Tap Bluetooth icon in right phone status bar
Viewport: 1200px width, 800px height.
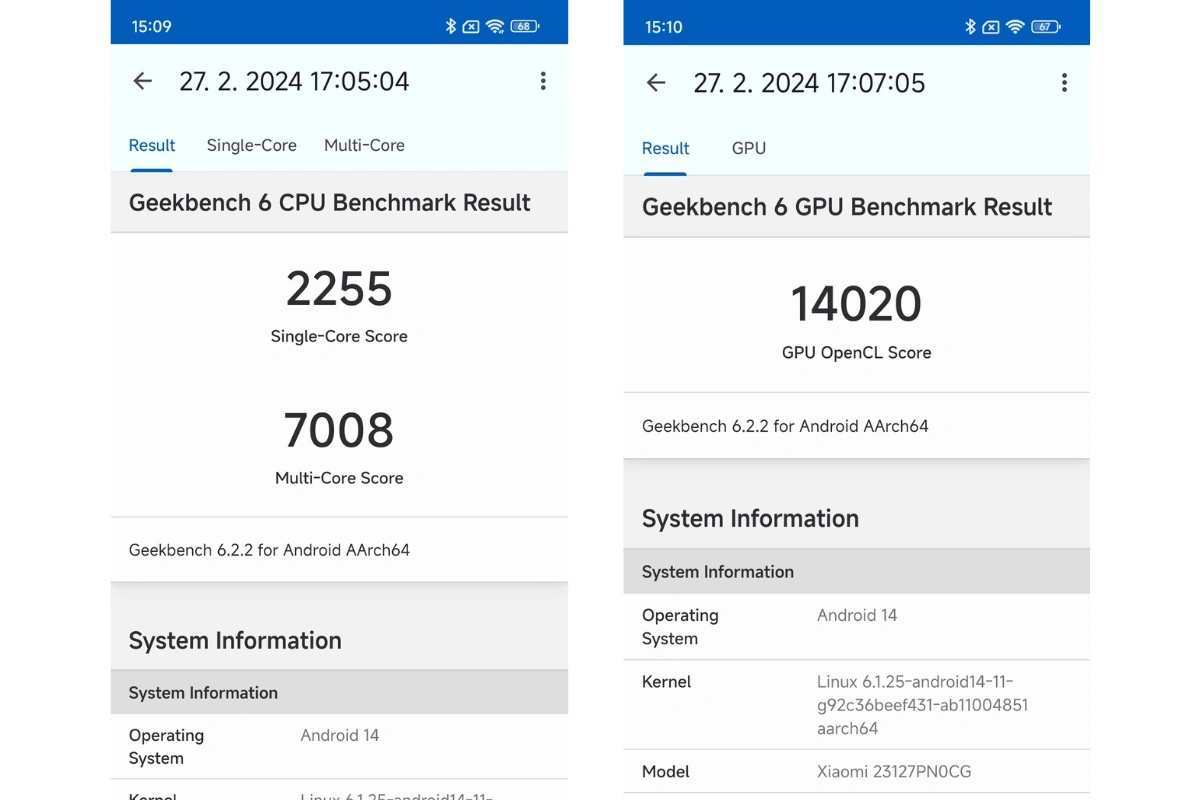[970, 27]
